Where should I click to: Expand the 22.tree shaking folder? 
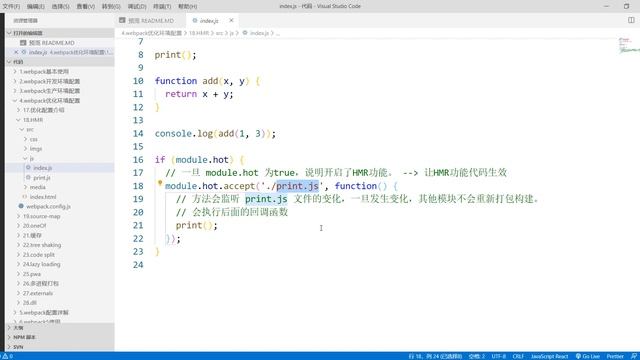pyautogui.click(x=60, y=245)
